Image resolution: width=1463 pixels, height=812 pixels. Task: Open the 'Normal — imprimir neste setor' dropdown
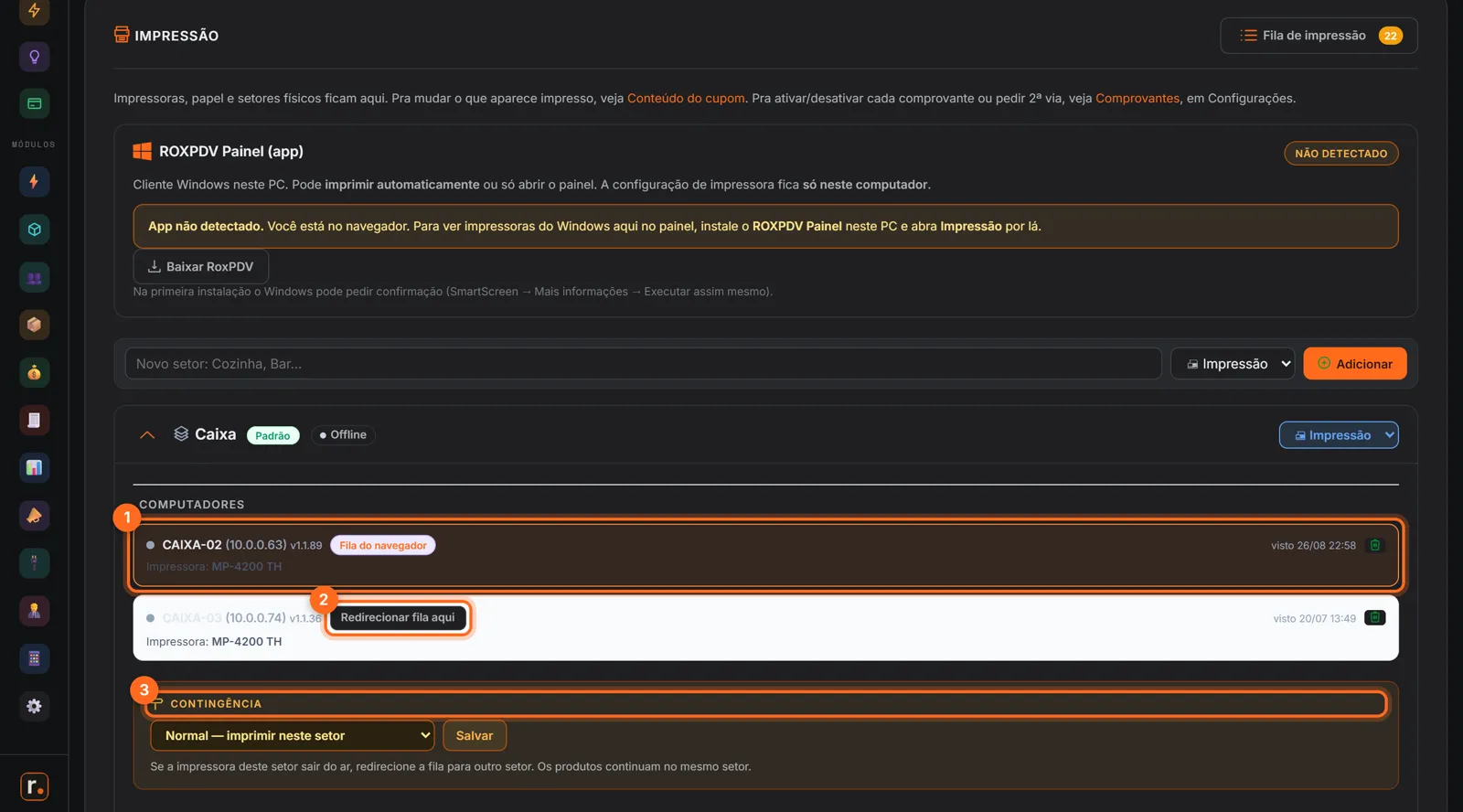[x=292, y=735]
